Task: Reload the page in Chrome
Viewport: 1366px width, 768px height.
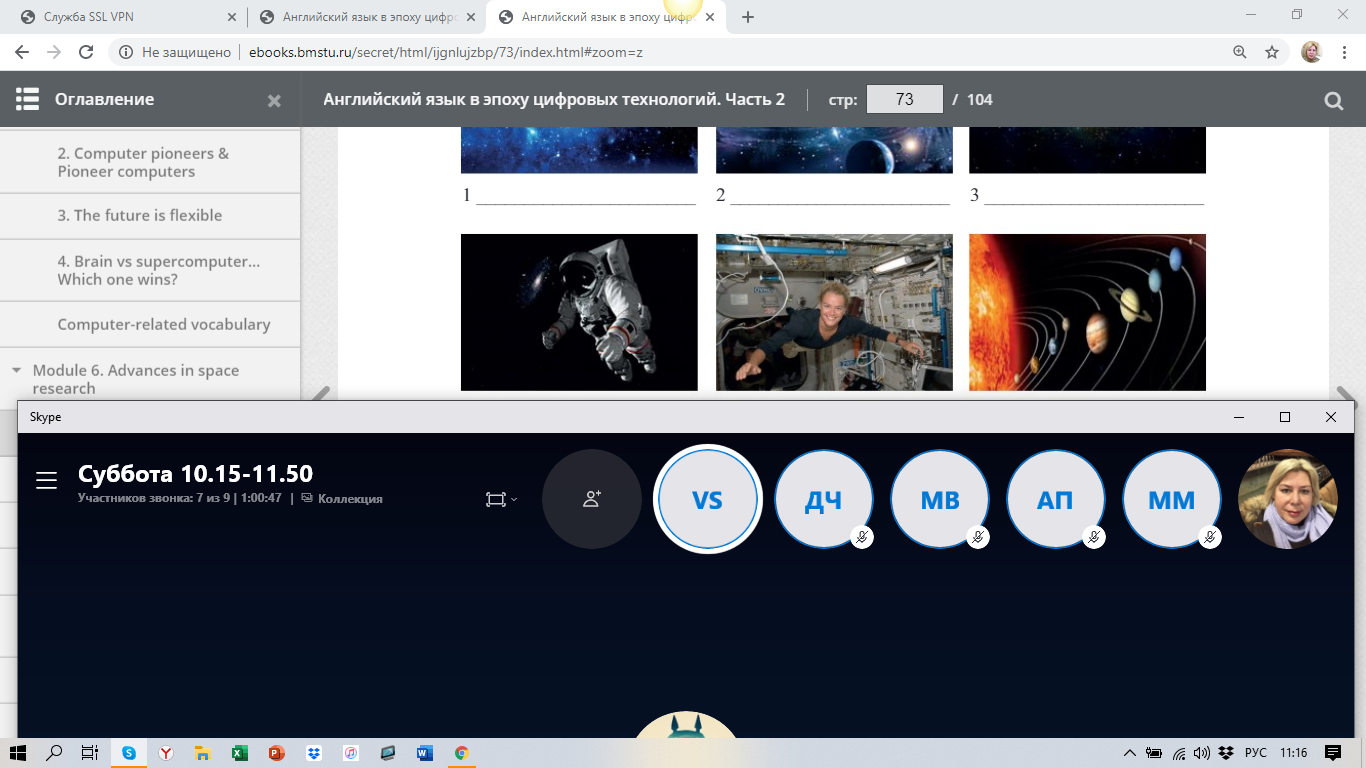Action: (86, 52)
